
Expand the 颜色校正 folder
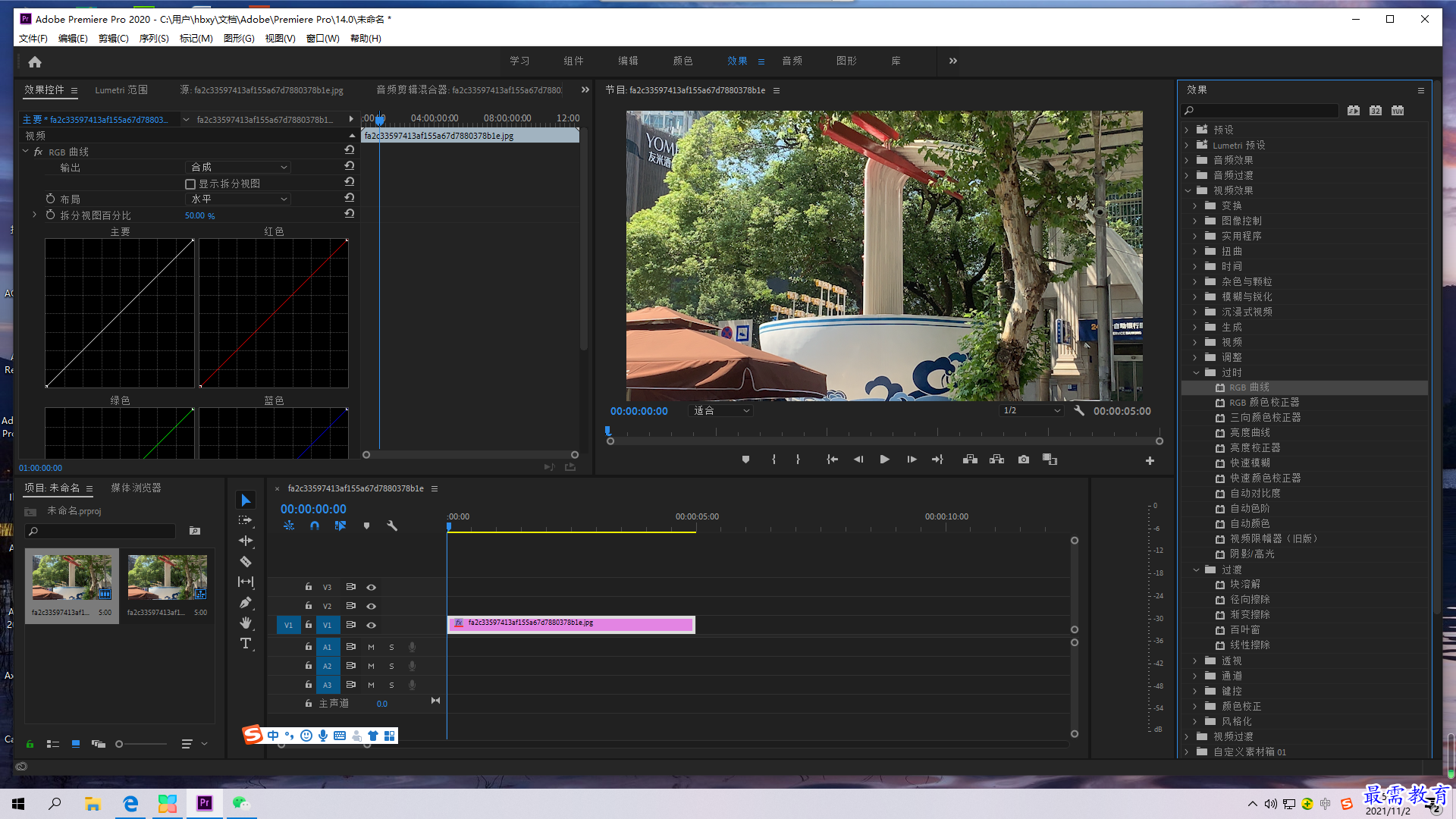click(1195, 707)
